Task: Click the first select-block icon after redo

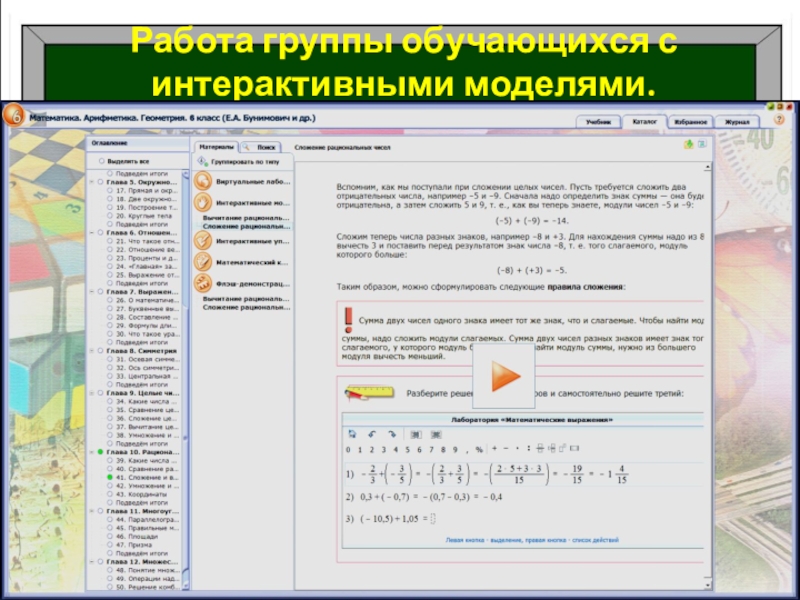Action: click(416, 435)
